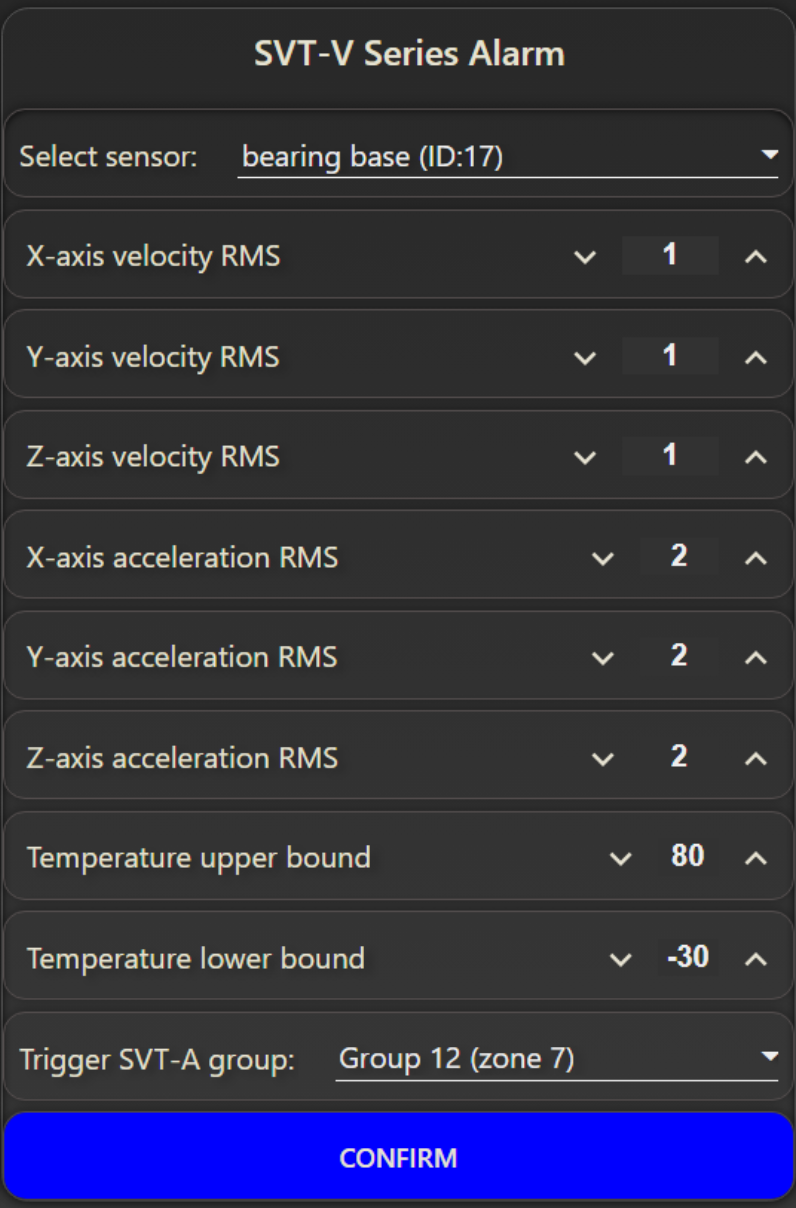The height and width of the screenshot is (1208, 796).
Task: Decrease Y-axis acceleration RMS value
Action: click(x=603, y=658)
